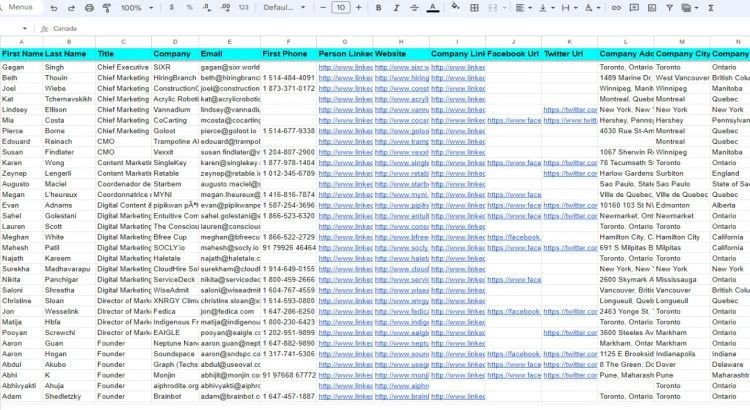Viewport: 750px width, 410px height.
Task: Click the Menus search box
Action: click(20, 8)
